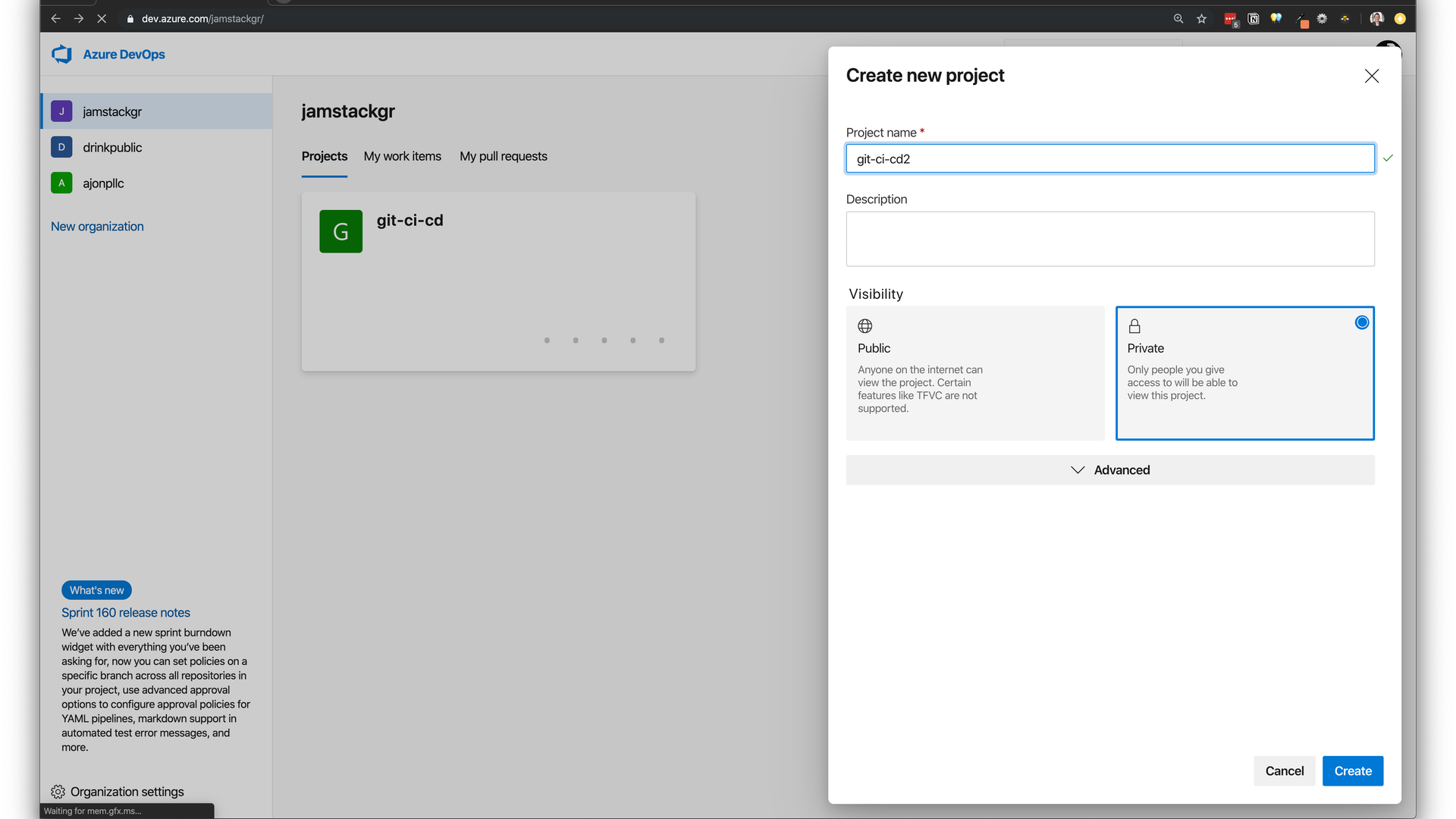Viewport: 1456px width, 819px height.
Task: Open the git-ci-cd project green tile icon
Action: coord(340,231)
